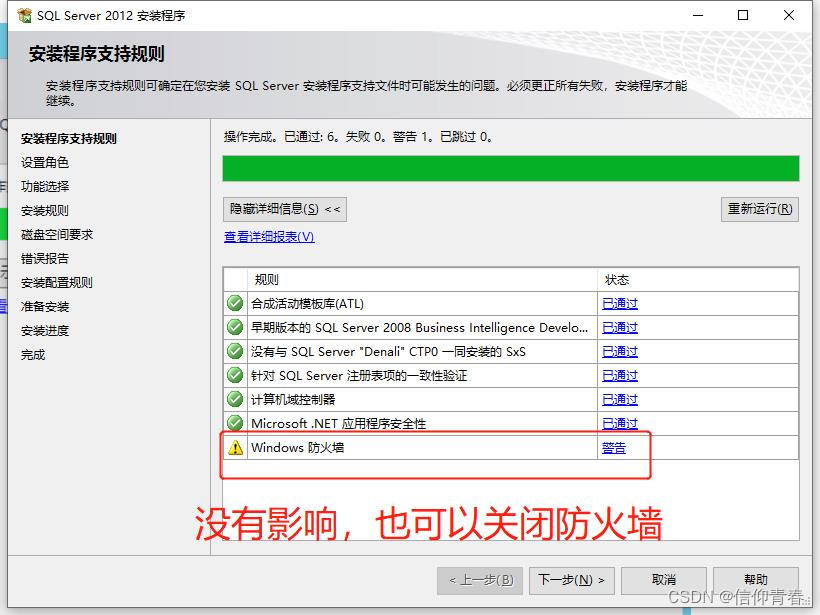This screenshot has height=615, width=820.
Task: Click the check icon for 注册表项的一致性验证 rule
Action: (235, 375)
